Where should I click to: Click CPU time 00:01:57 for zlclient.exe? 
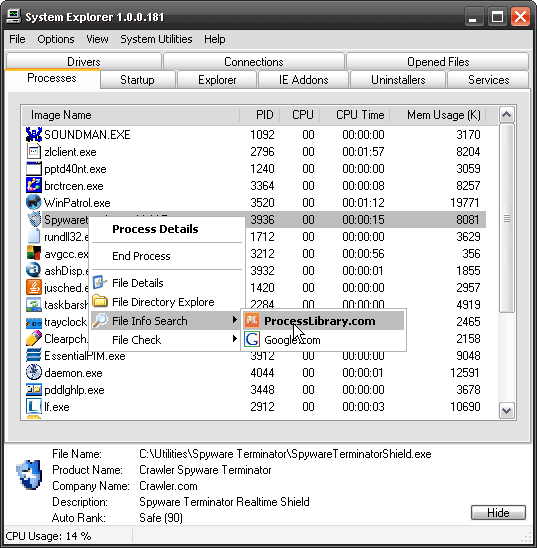tap(363, 152)
